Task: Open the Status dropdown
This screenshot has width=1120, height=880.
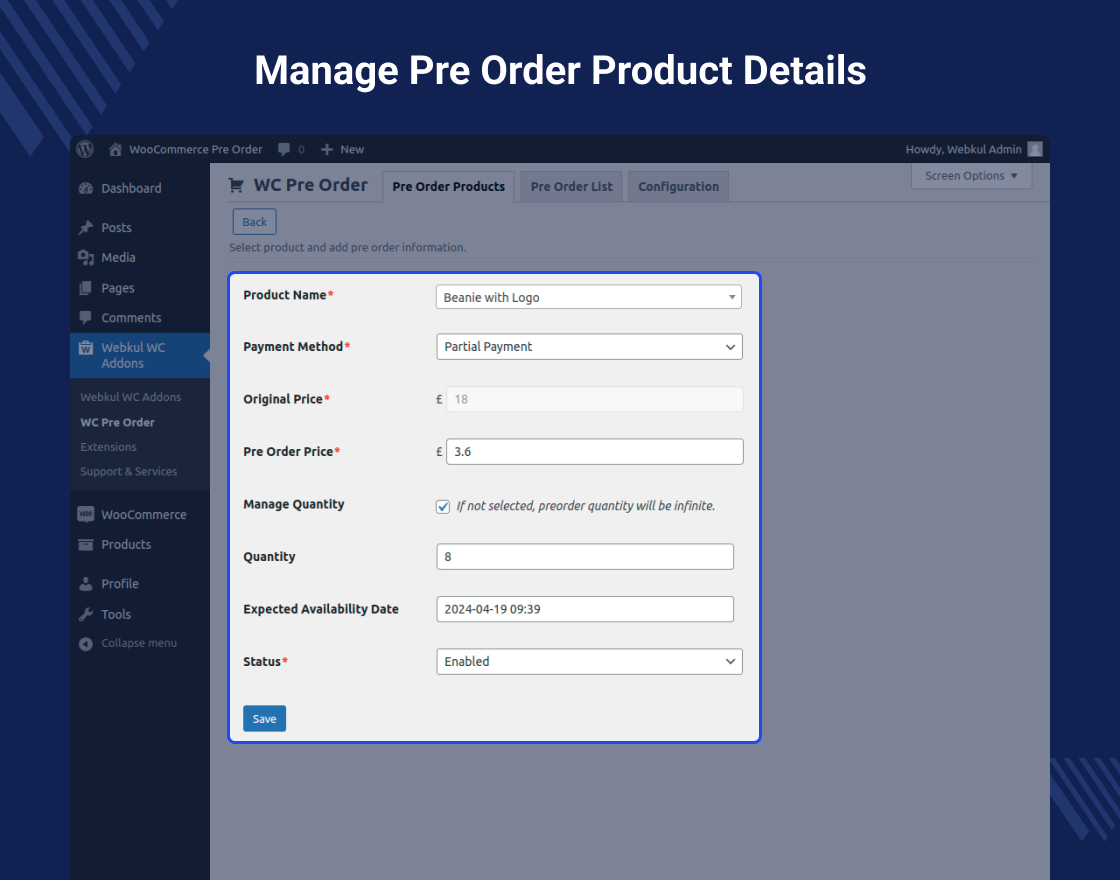Action: click(x=589, y=661)
